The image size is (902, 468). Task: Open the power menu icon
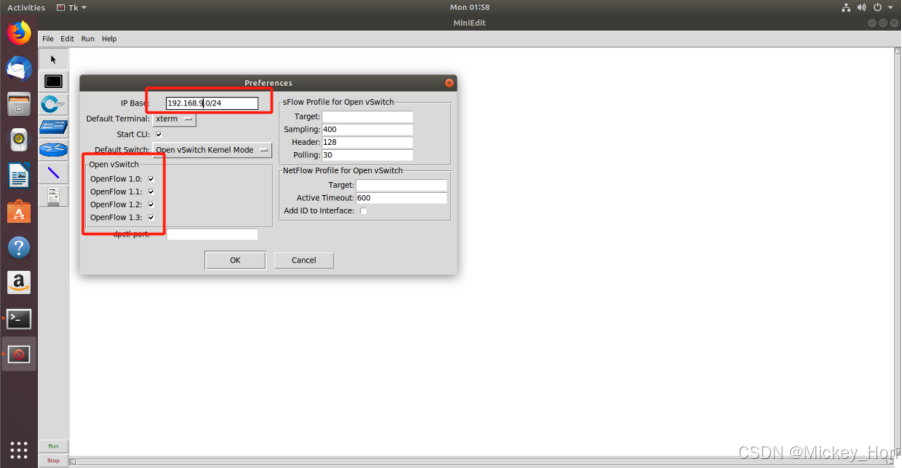point(877,7)
